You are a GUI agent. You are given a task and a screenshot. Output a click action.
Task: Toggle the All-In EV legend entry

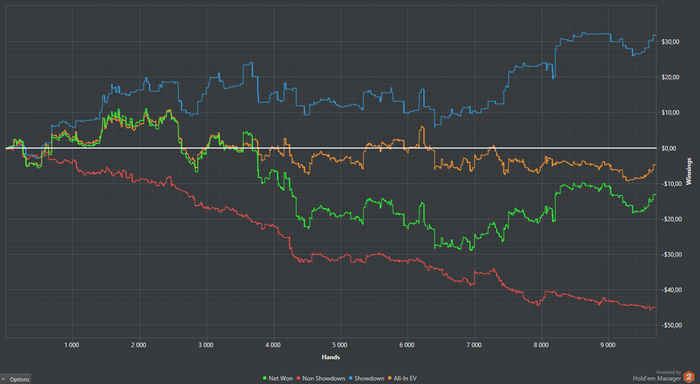tap(402, 378)
